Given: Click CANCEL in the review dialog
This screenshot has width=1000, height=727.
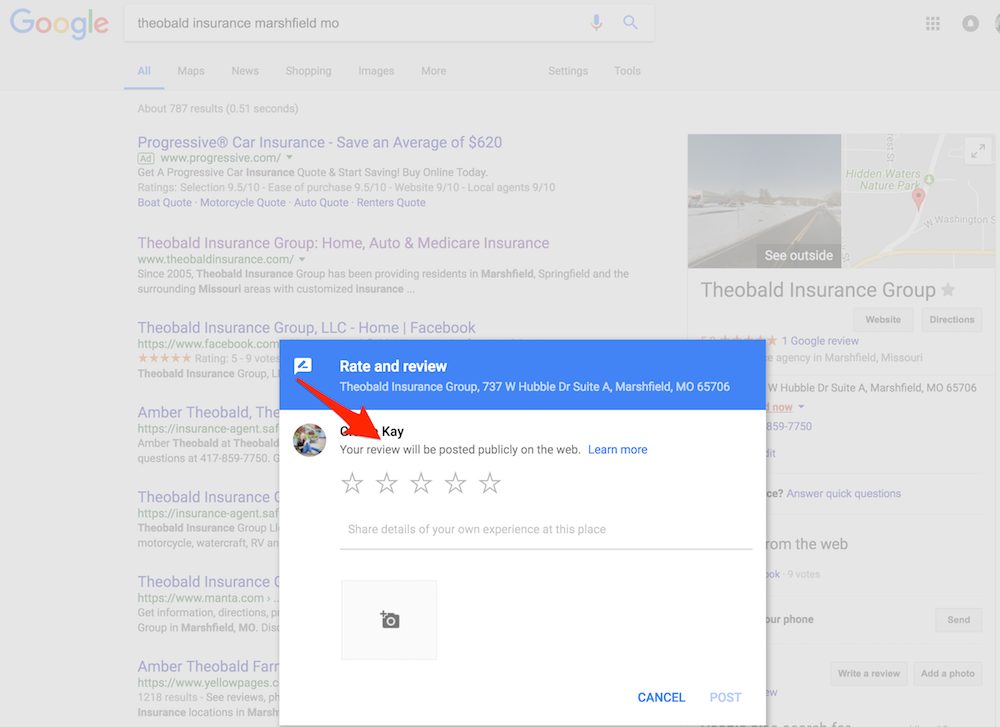Looking at the screenshot, I should [x=661, y=698].
